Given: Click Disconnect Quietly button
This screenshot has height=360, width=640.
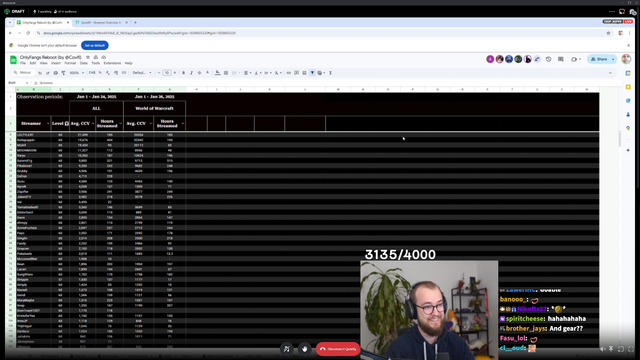Looking at the screenshot, I should point(338,349).
